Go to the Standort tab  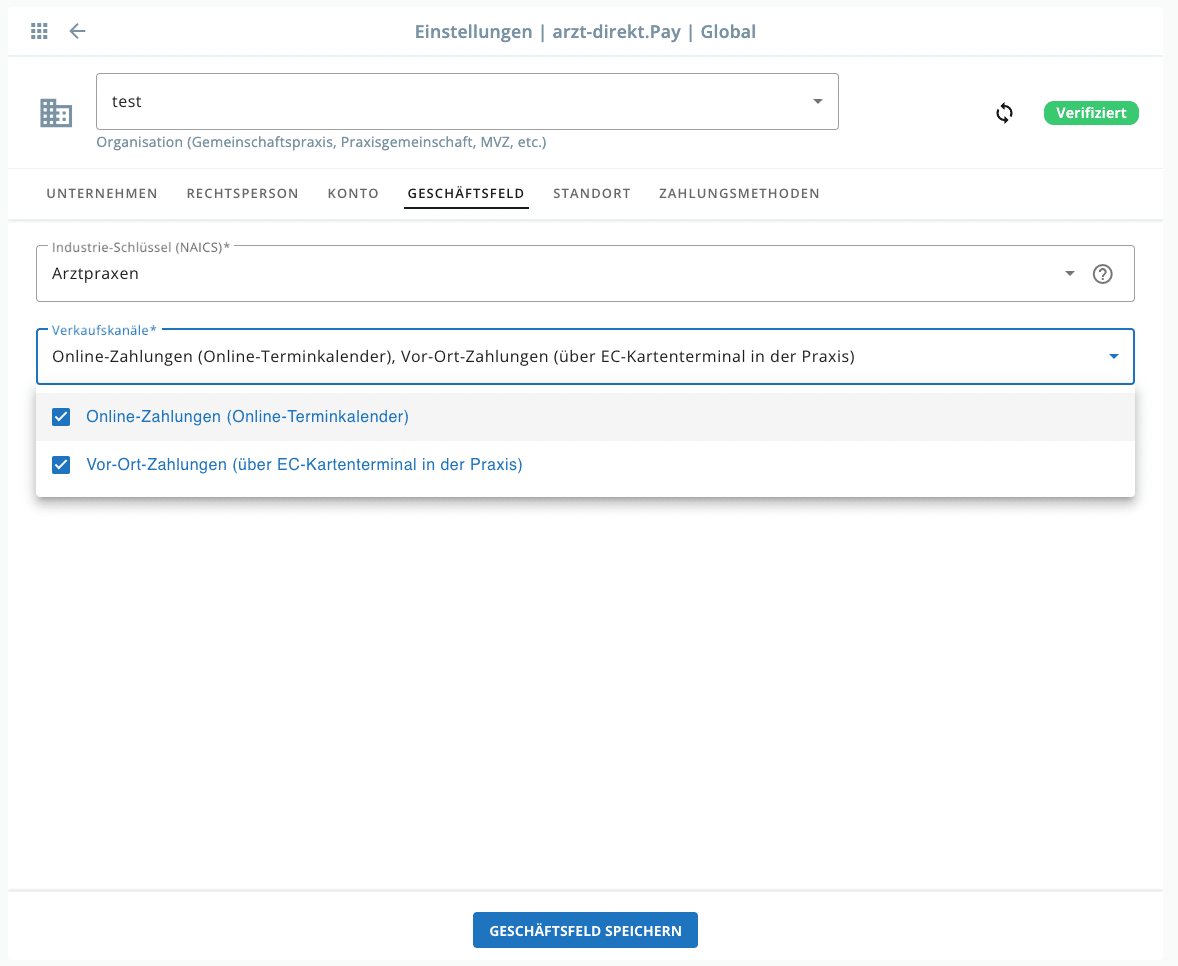(592, 194)
